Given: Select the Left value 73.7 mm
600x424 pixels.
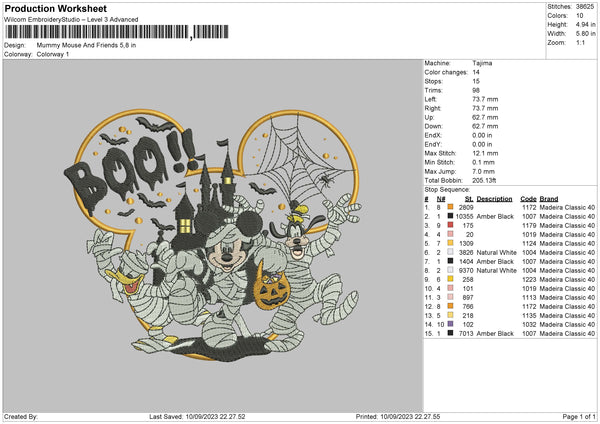Looking at the screenshot, I should 485,99.
